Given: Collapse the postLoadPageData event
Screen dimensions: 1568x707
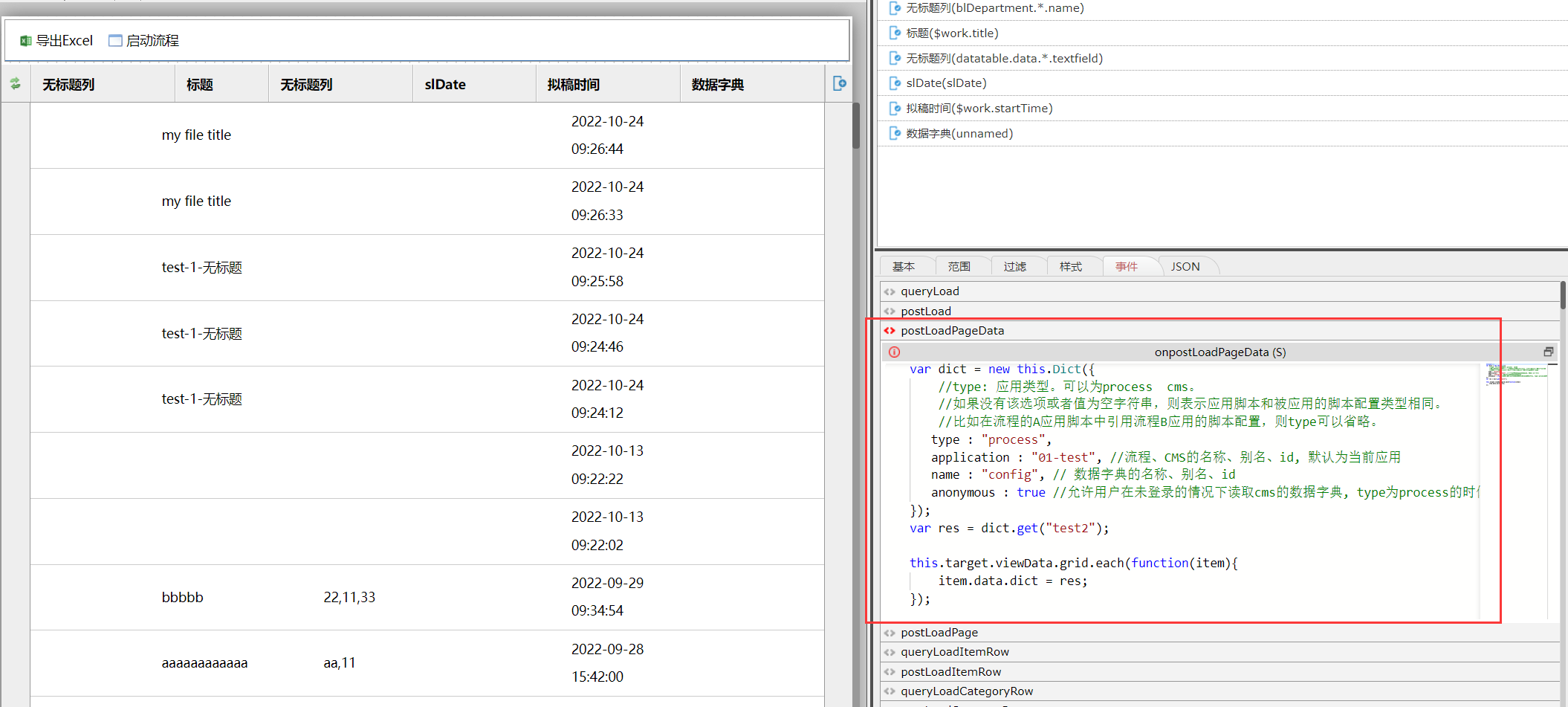Looking at the screenshot, I should point(952,331).
